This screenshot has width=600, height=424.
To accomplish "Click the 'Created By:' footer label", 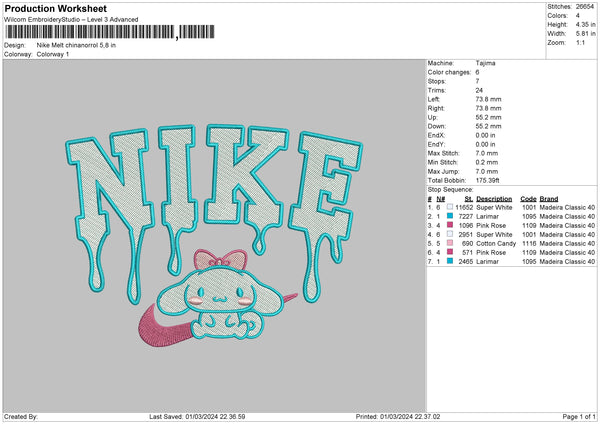I will (21, 416).
